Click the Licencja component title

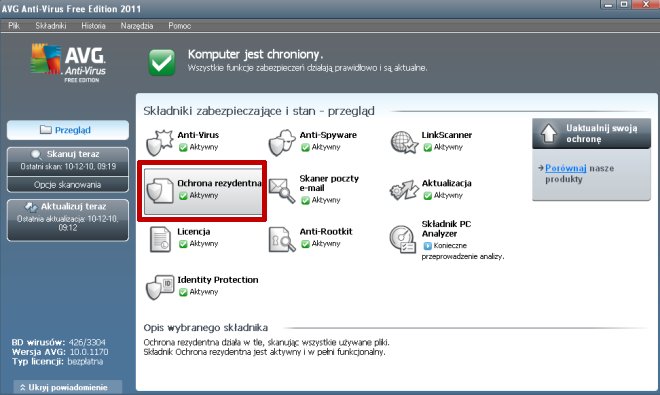(194, 232)
